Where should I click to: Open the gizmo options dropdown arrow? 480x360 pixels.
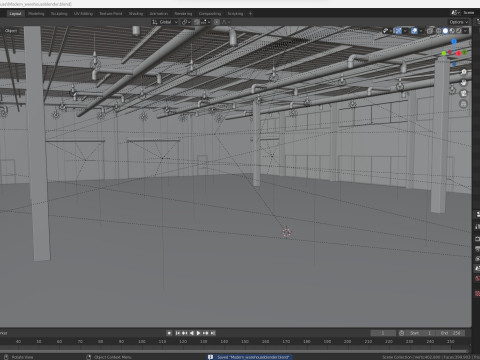[x=405, y=31]
